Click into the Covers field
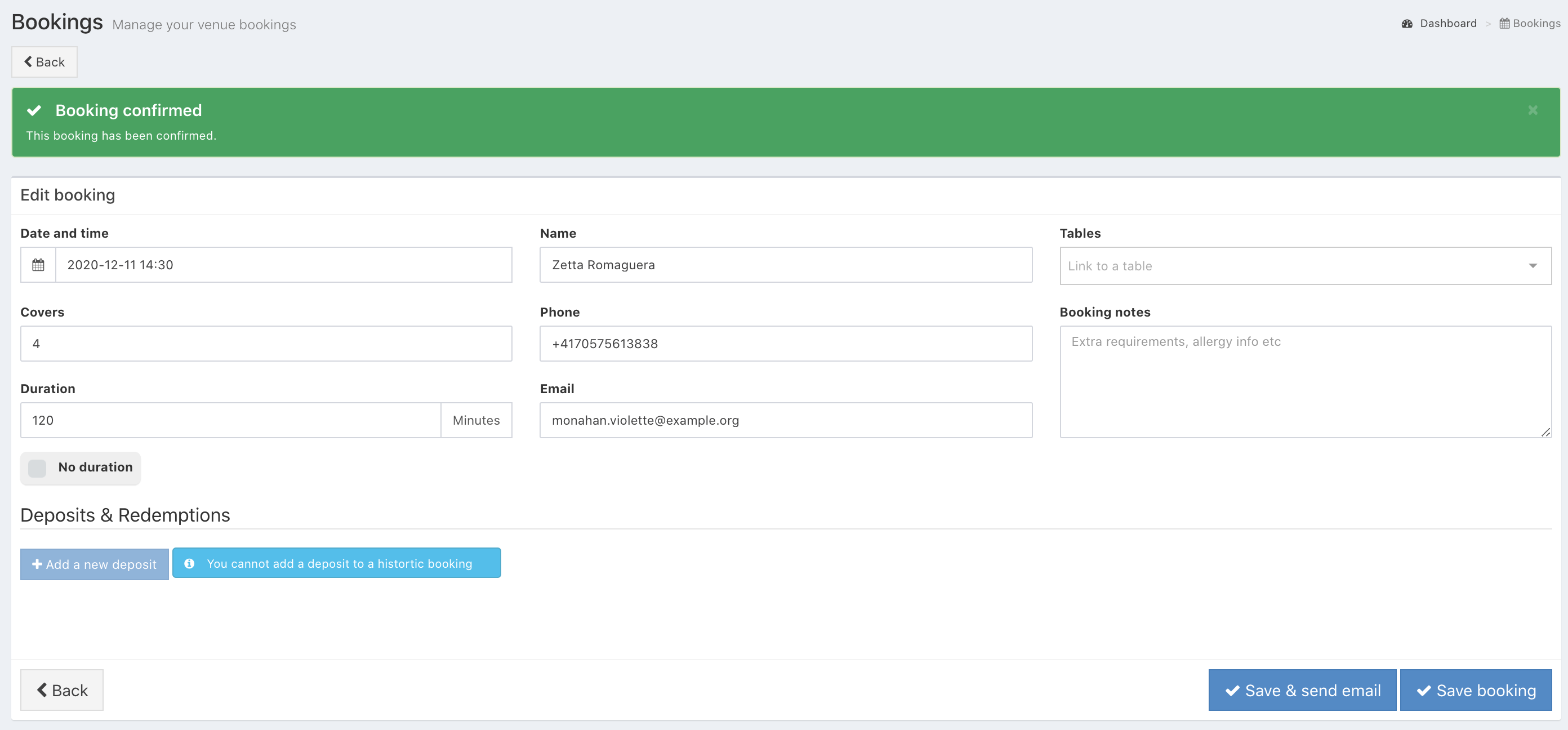The width and height of the screenshot is (1568, 730). click(x=266, y=344)
